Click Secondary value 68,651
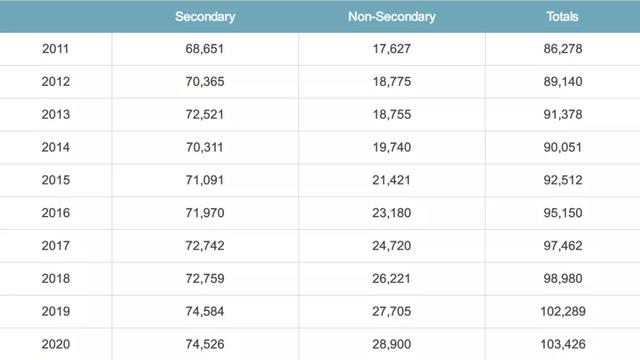Screen dimensions: 640x360 (x=204, y=49)
